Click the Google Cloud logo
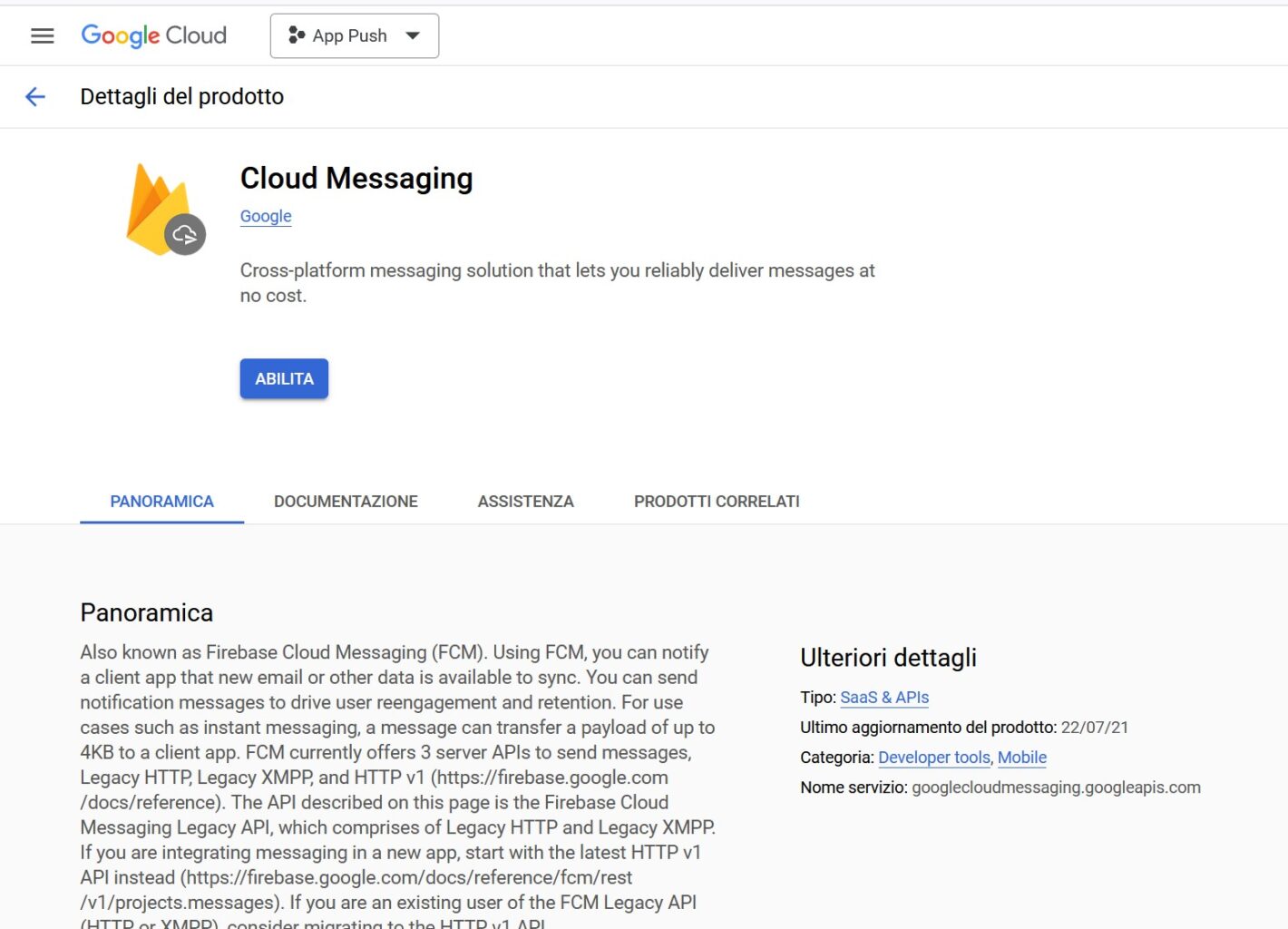1288x929 pixels. 153,35
